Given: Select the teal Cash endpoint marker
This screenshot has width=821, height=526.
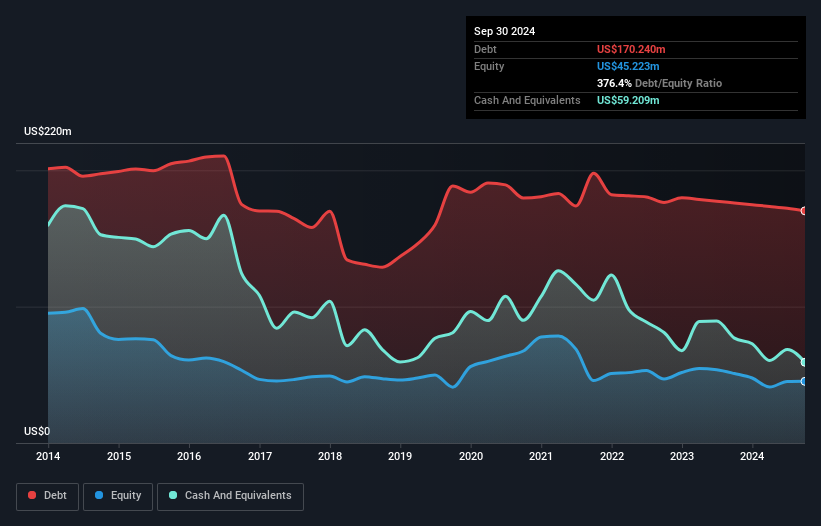Looking at the screenshot, I should [804, 362].
